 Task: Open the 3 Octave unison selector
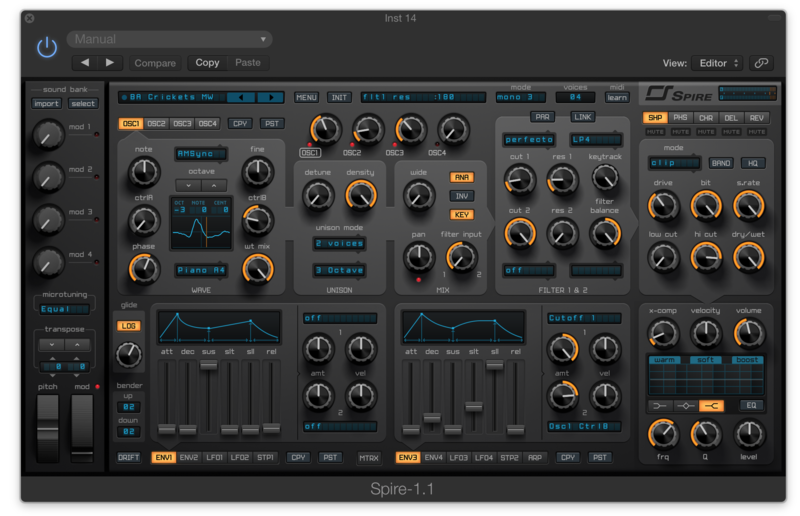pos(339,270)
